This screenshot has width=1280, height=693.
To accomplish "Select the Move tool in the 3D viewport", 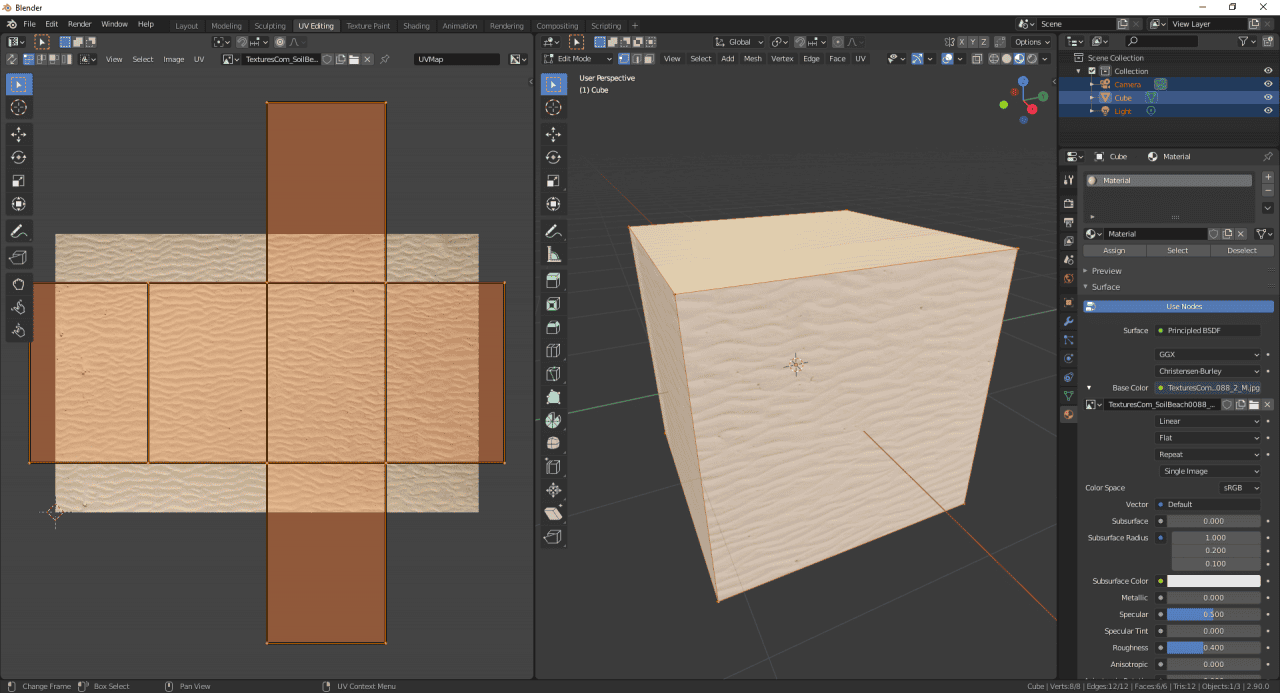I will point(554,133).
